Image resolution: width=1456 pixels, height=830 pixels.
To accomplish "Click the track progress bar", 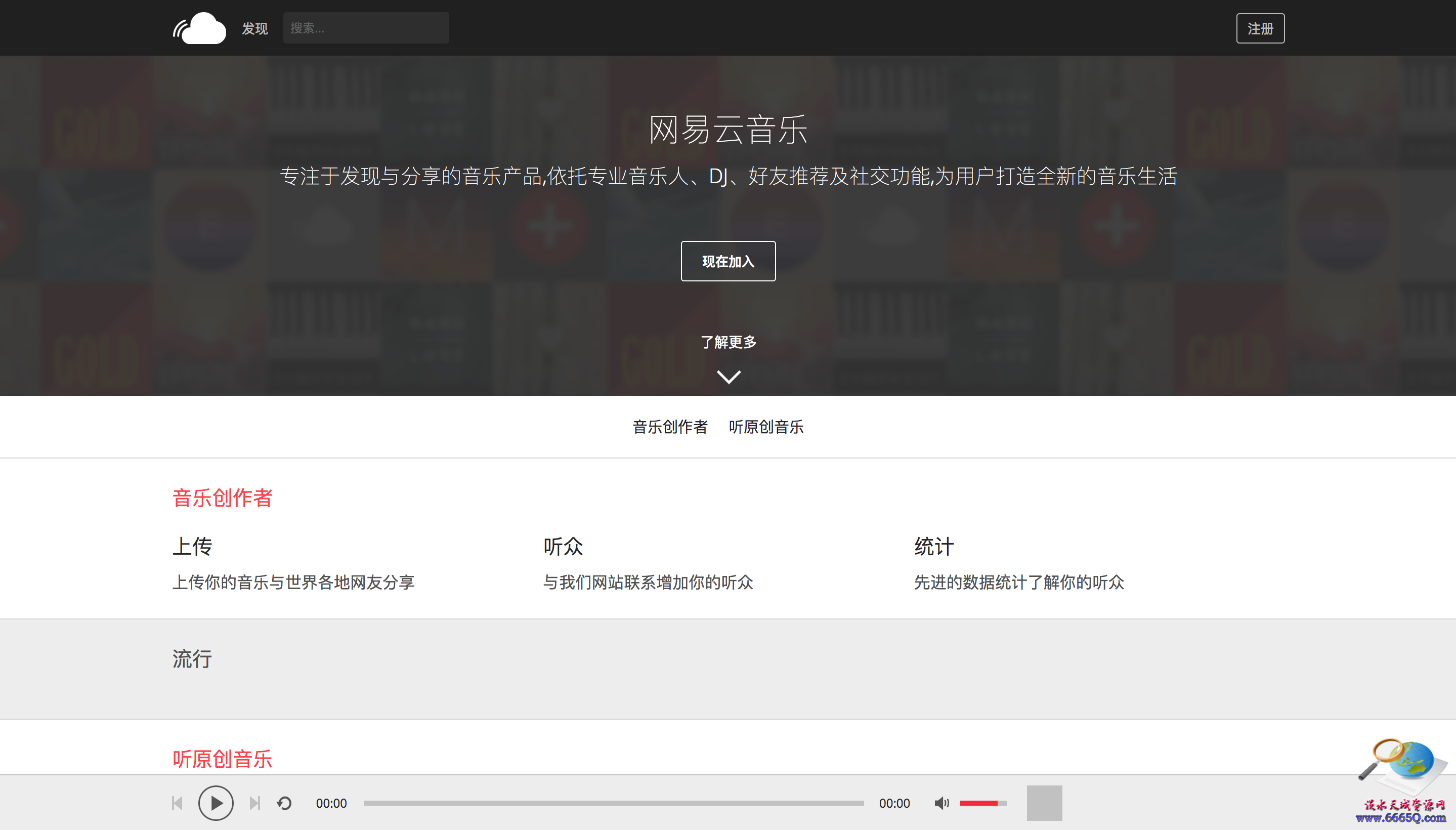I will pyautogui.click(x=614, y=803).
